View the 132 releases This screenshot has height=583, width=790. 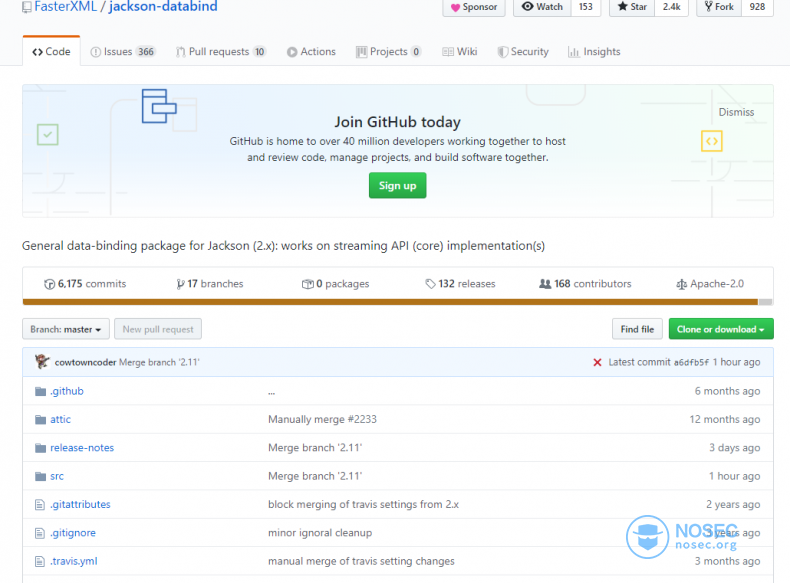[x=460, y=284]
